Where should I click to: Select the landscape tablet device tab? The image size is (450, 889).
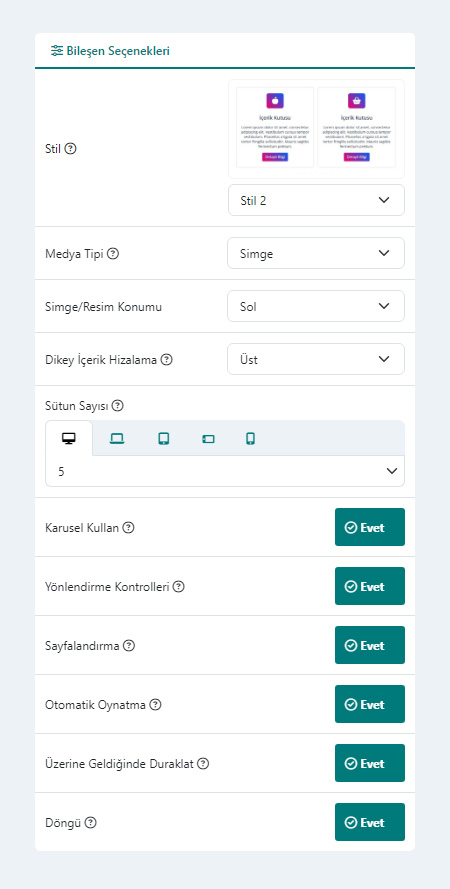tap(209, 438)
